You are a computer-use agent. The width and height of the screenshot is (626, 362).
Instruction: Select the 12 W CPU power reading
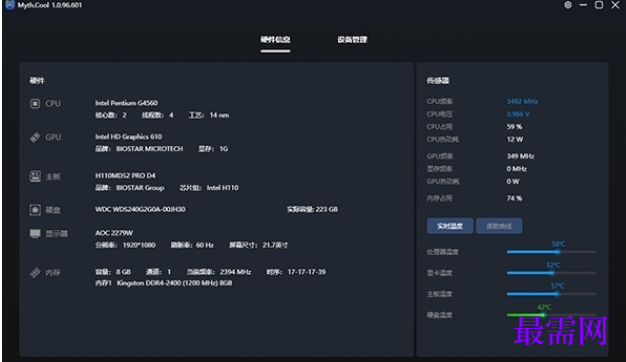tap(515, 139)
